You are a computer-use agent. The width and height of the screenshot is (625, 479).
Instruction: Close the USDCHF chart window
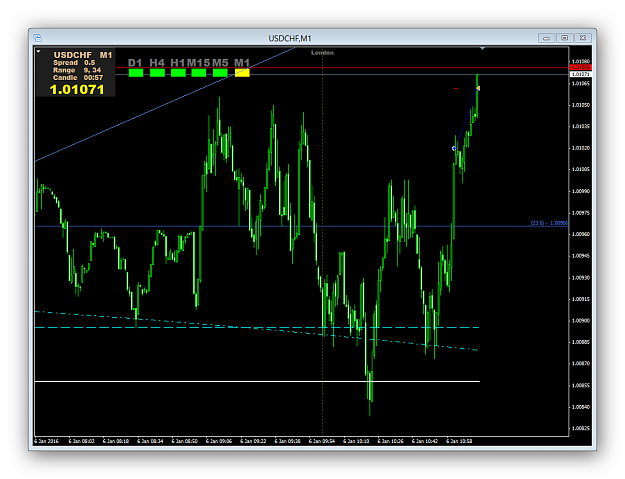point(583,38)
